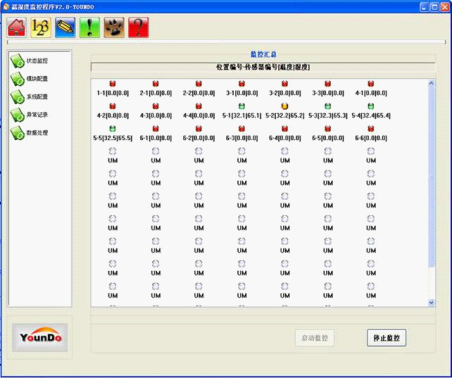Click the red indicator above sensor 6-1
Viewport: 452px width, 378px height.
pyautogui.click(x=156, y=129)
